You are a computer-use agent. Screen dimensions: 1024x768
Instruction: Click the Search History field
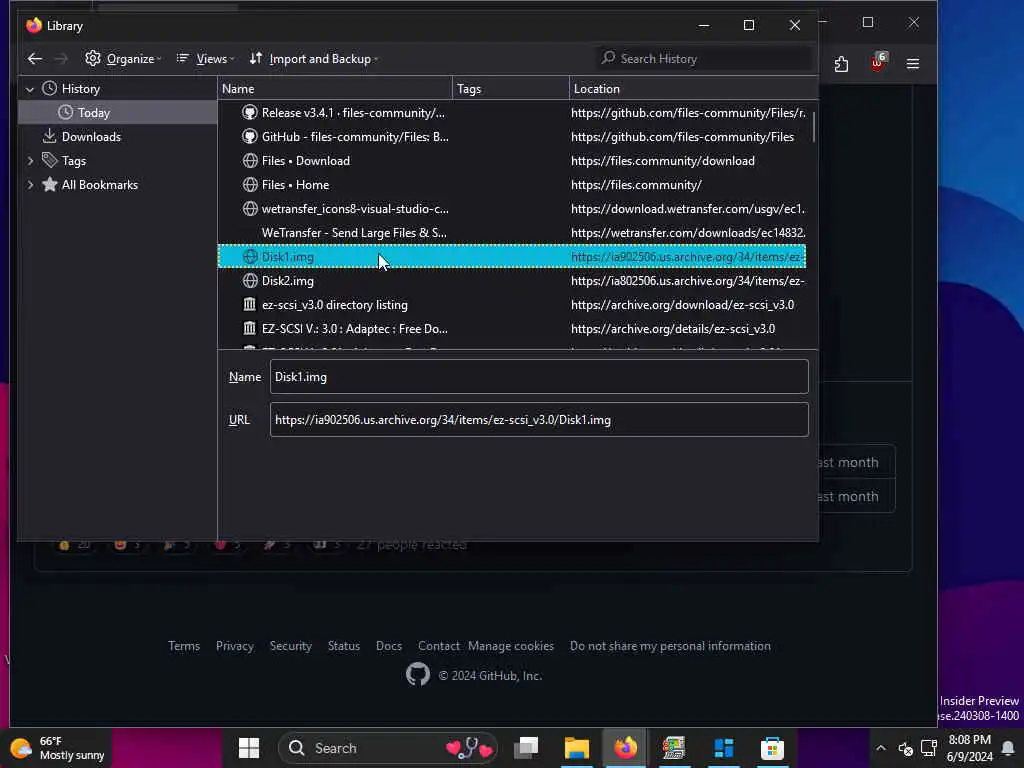tap(704, 59)
